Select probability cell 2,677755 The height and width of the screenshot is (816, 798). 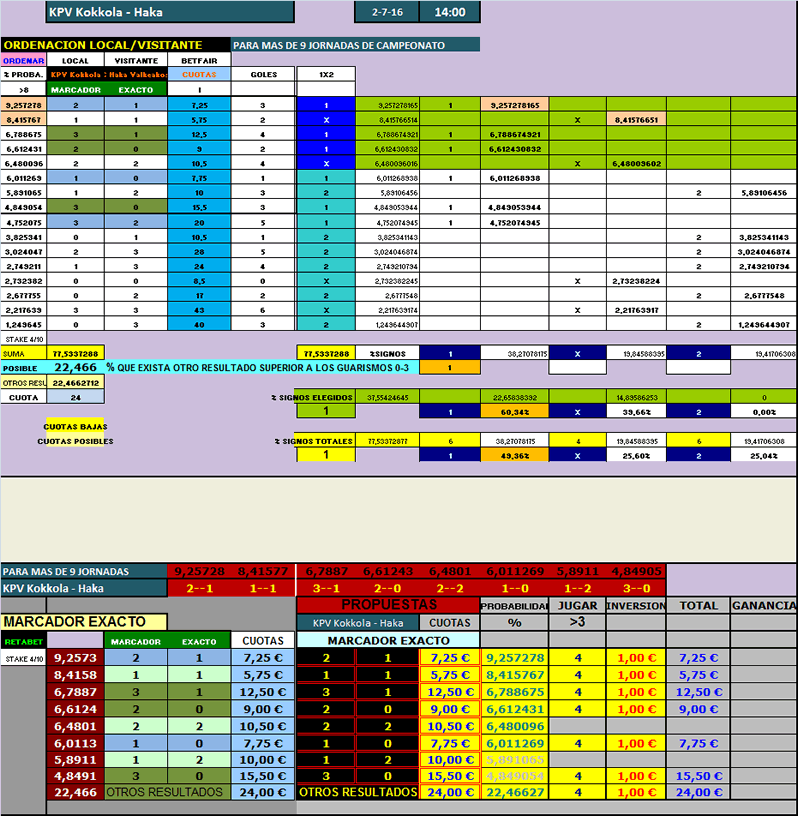[x=23, y=296]
